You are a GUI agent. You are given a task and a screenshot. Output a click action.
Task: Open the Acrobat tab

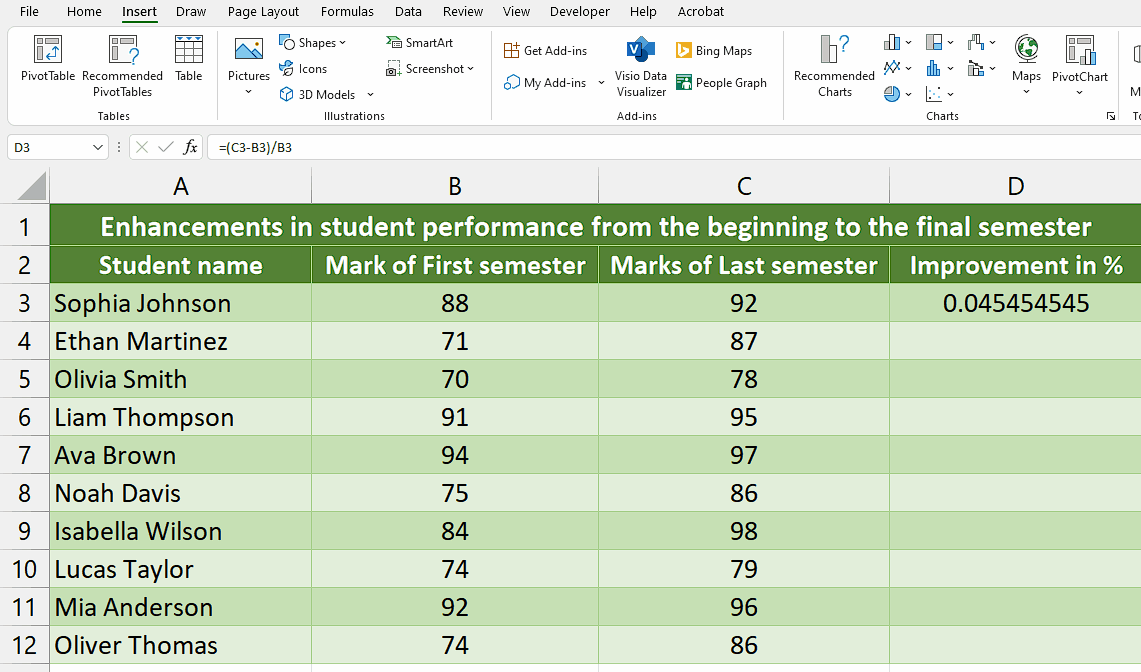click(x=701, y=12)
